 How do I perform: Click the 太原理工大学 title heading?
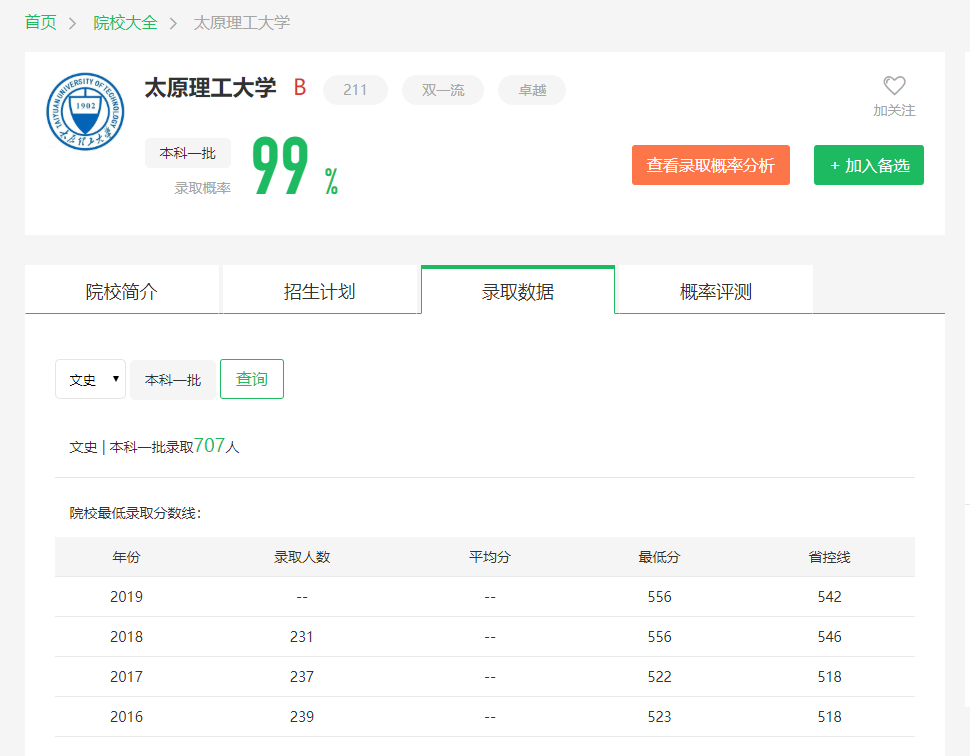click(x=210, y=88)
